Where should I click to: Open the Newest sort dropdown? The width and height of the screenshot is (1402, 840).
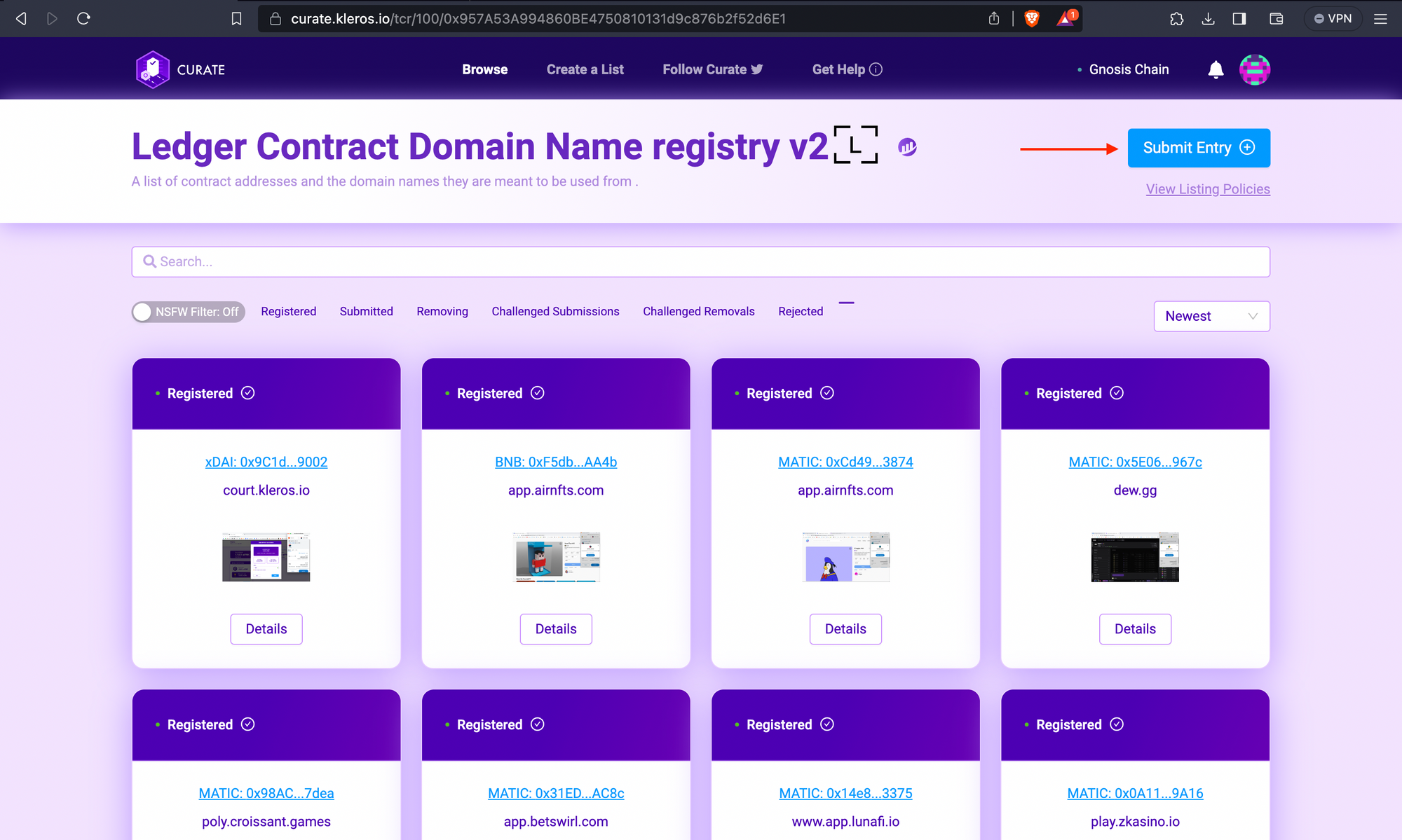coord(1211,316)
